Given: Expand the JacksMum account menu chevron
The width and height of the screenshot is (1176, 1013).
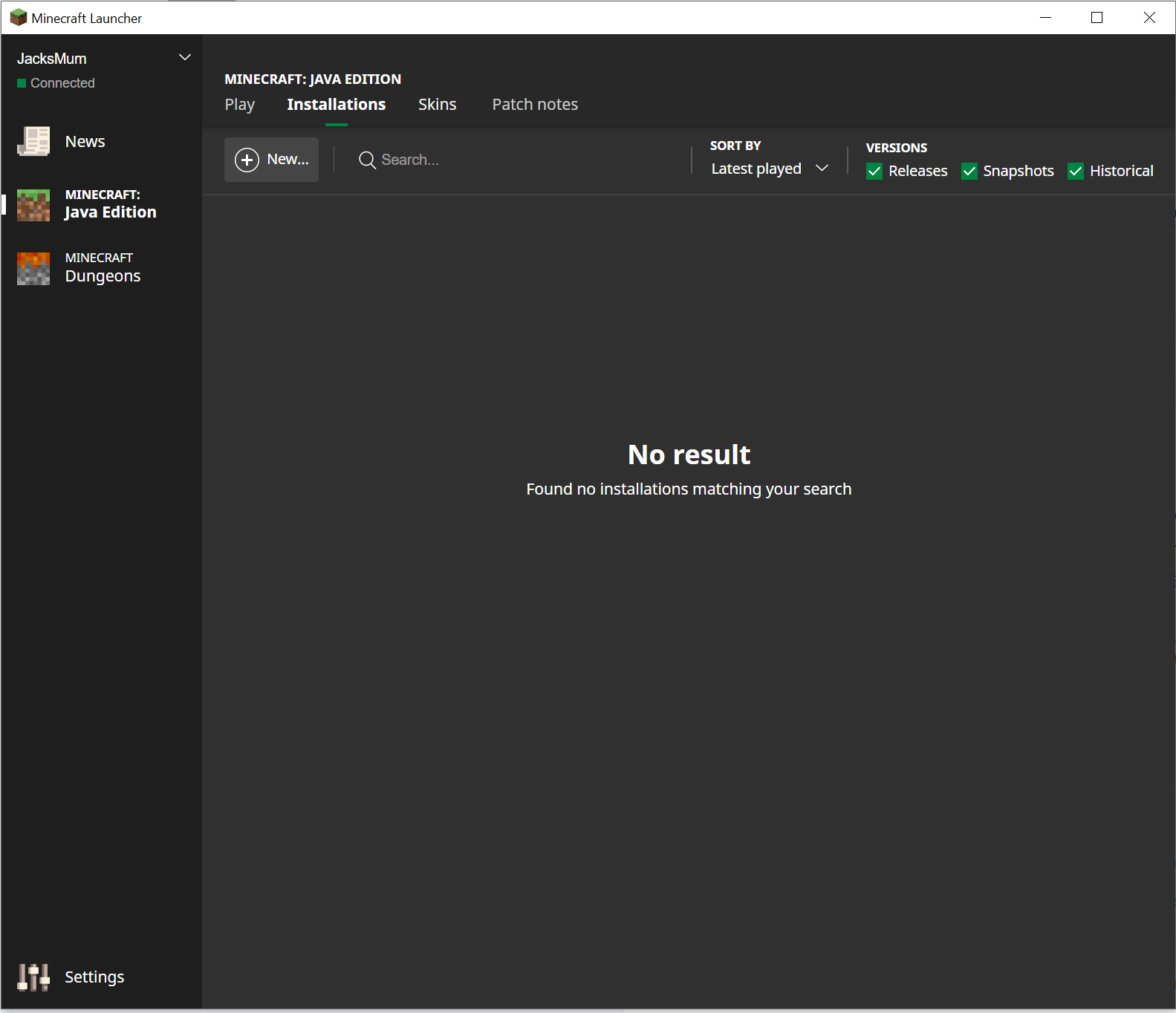Looking at the screenshot, I should pos(185,57).
